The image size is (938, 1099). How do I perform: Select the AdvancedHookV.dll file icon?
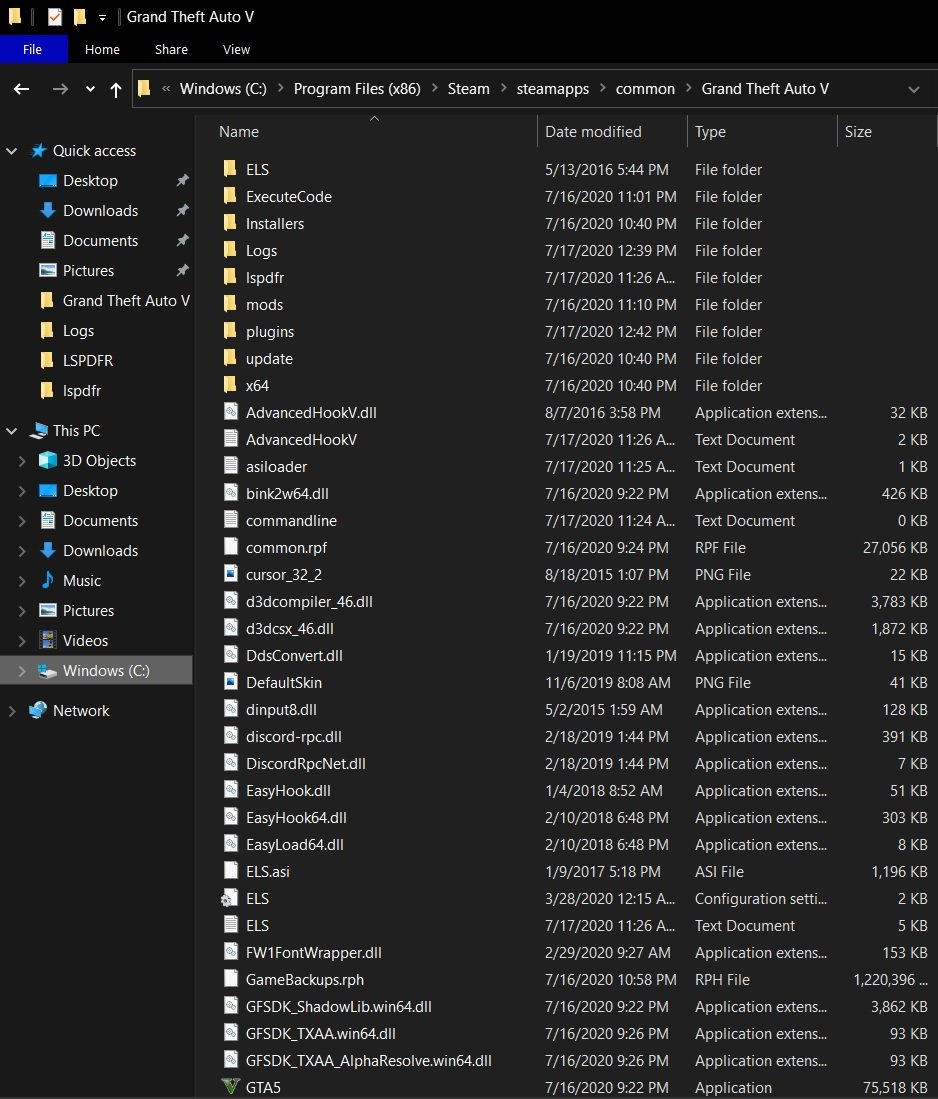pyautogui.click(x=231, y=411)
